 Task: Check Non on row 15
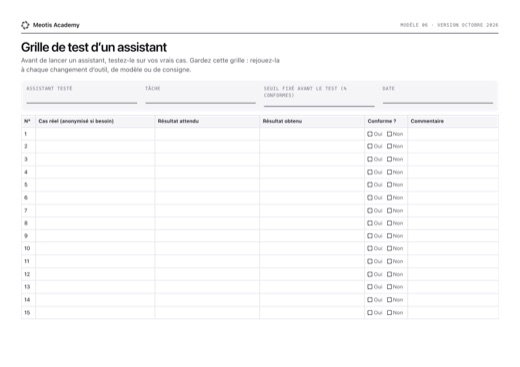[389, 313]
